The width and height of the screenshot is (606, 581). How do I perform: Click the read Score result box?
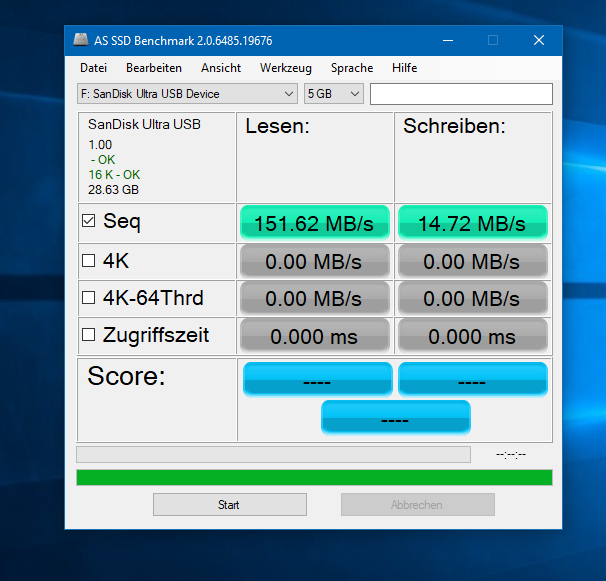318,380
